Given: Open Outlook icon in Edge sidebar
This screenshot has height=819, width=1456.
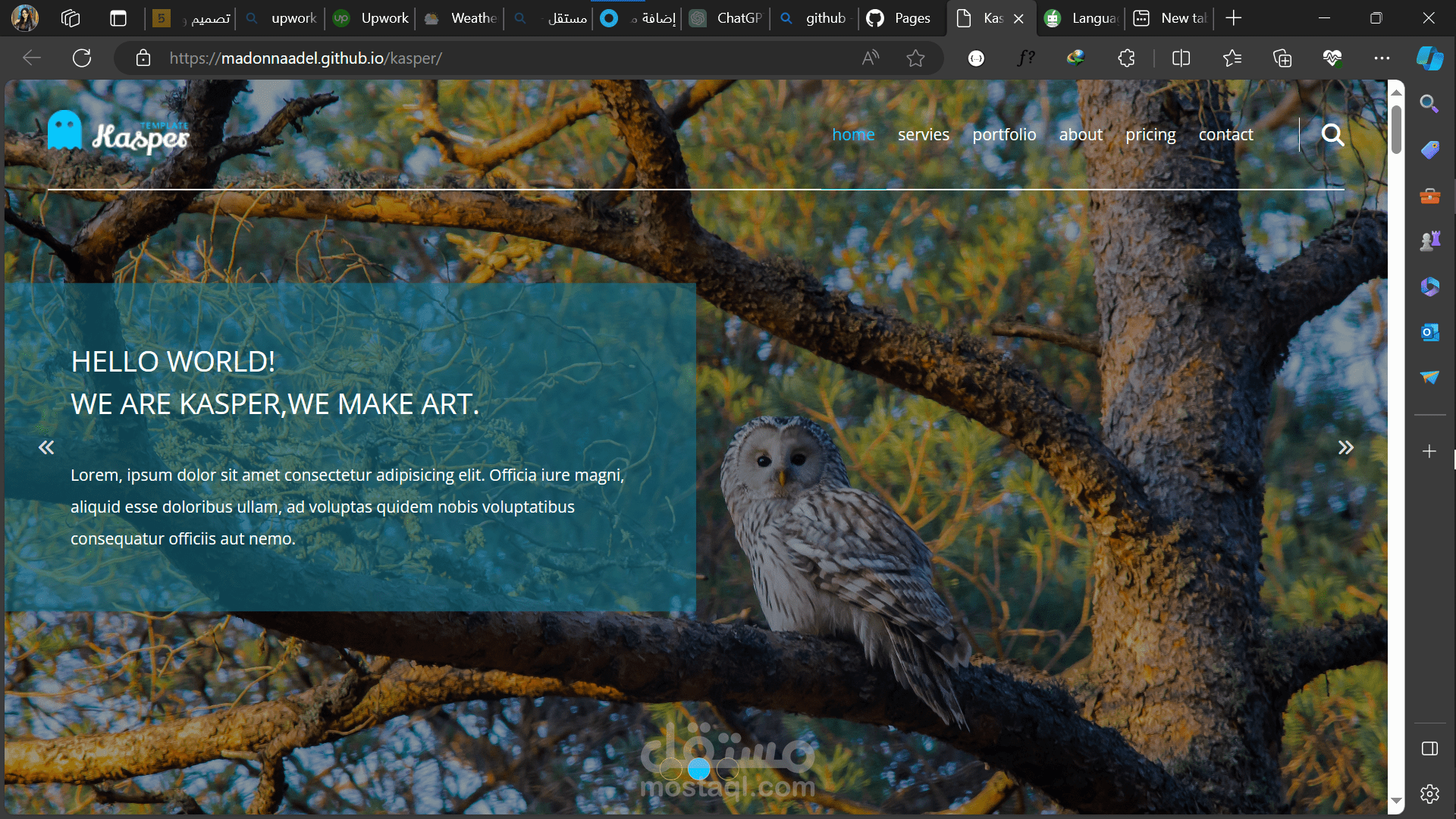Looking at the screenshot, I should coord(1429,332).
